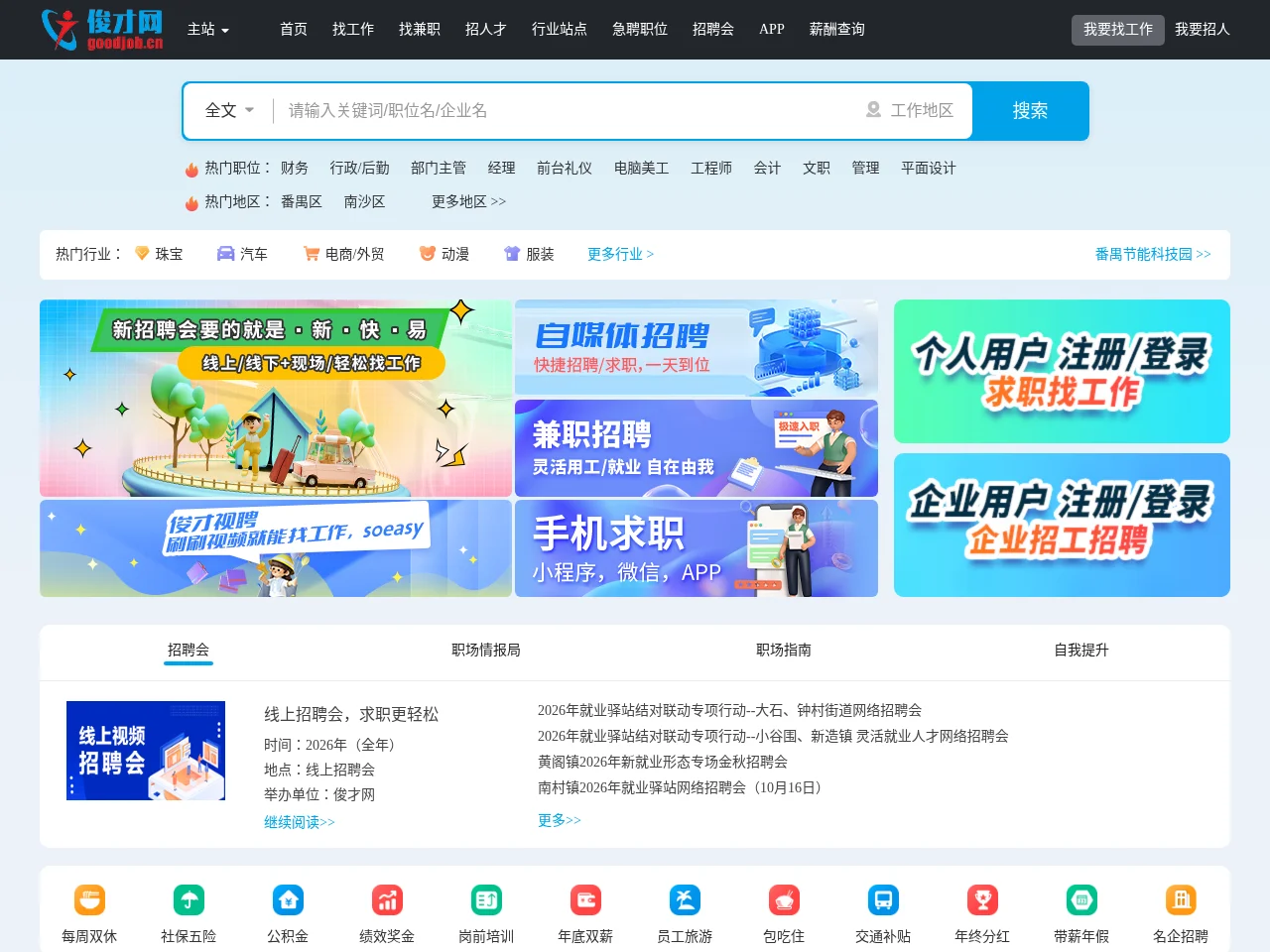Click hot position 行政/后勤

(360, 169)
